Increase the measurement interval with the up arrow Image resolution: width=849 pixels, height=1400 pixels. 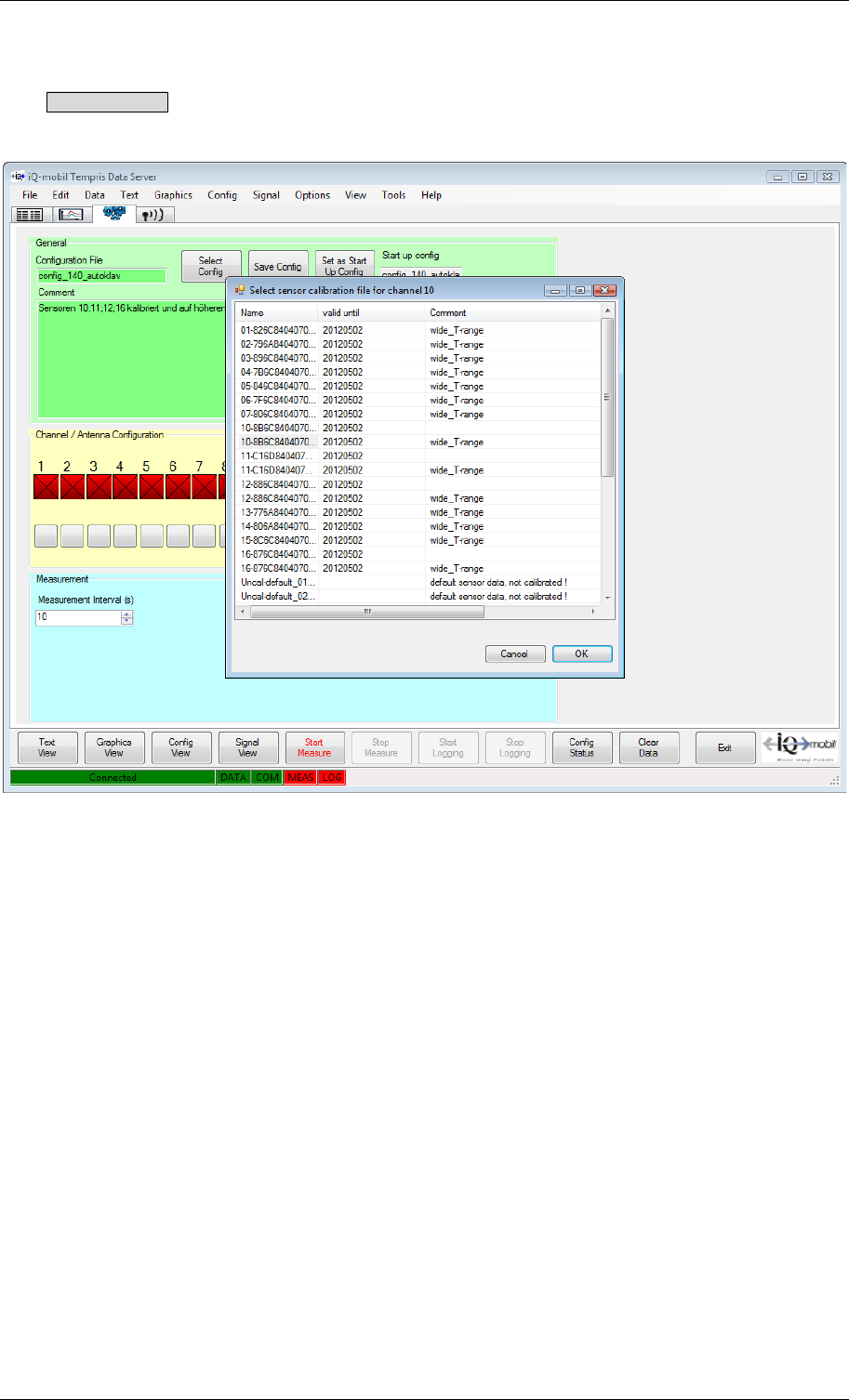127,614
